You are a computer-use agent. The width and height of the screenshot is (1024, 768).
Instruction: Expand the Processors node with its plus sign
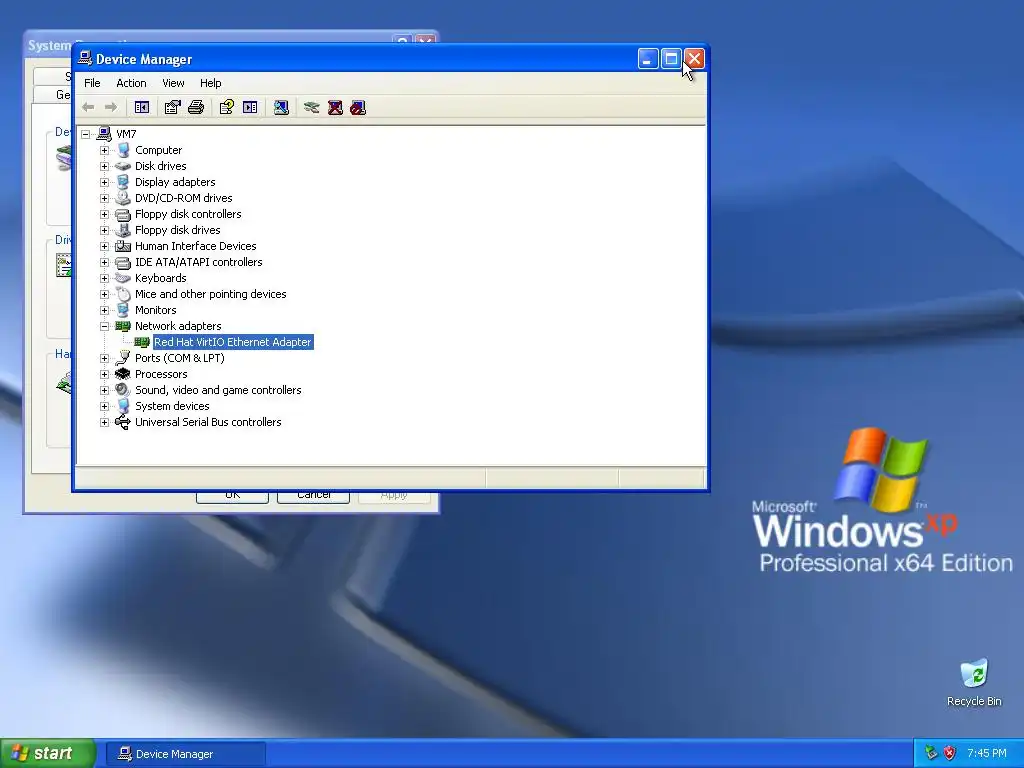104,374
